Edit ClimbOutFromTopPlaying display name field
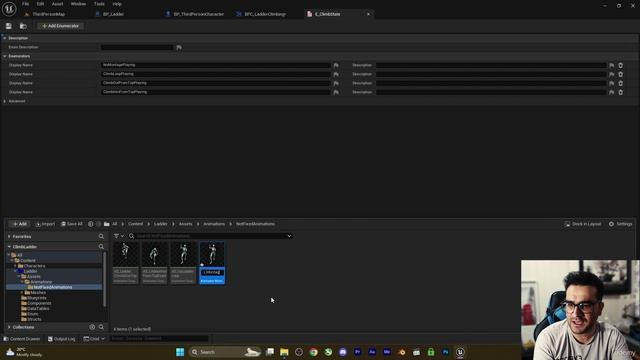The image size is (640, 360). (x=216, y=83)
